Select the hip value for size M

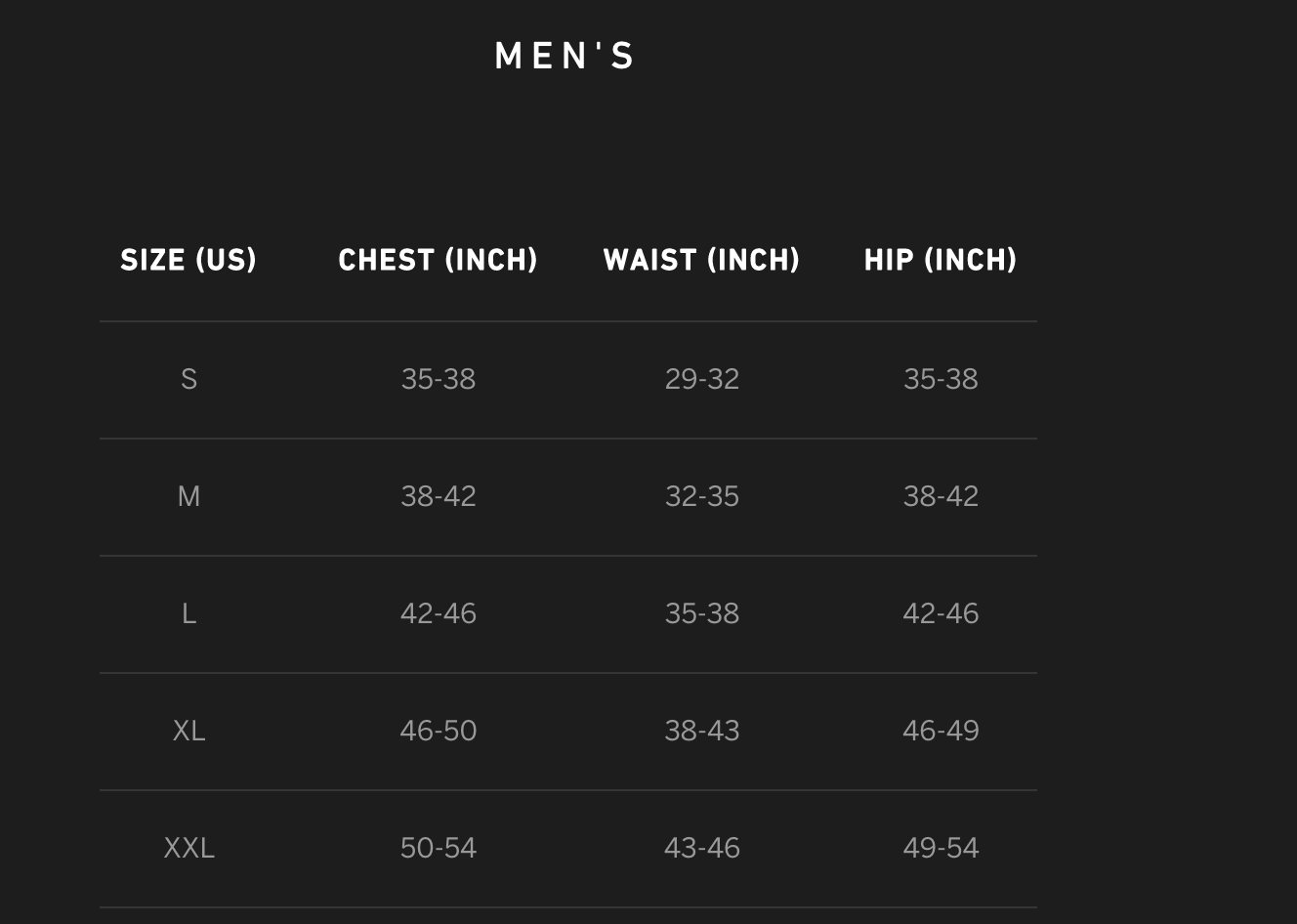coord(941,496)
